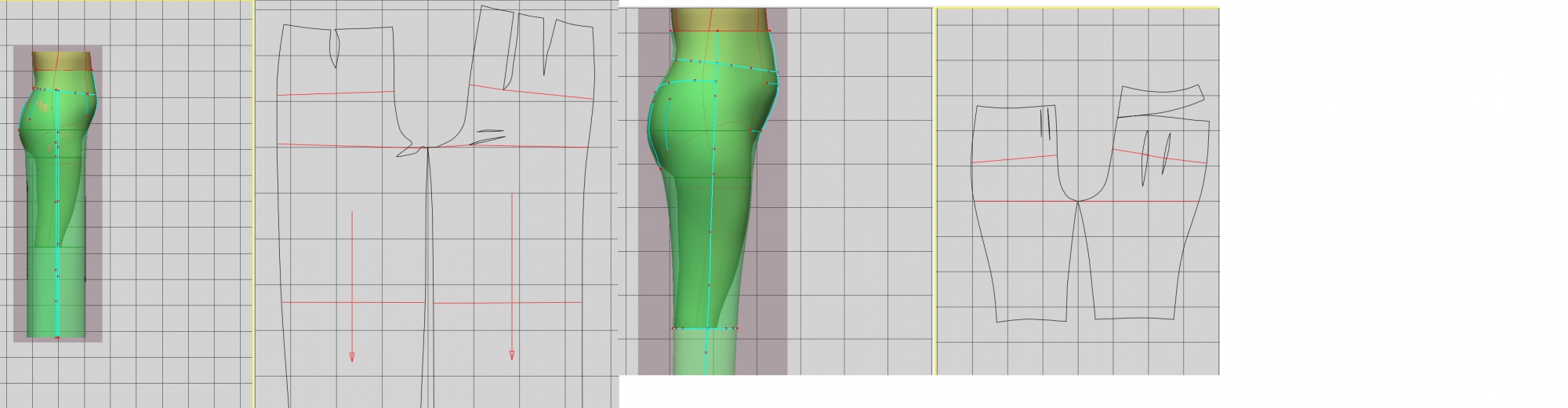Pick the waist dart on left trouser pattern piece
This screenshot has width=1568, height=408.
[x=337, y=49]
